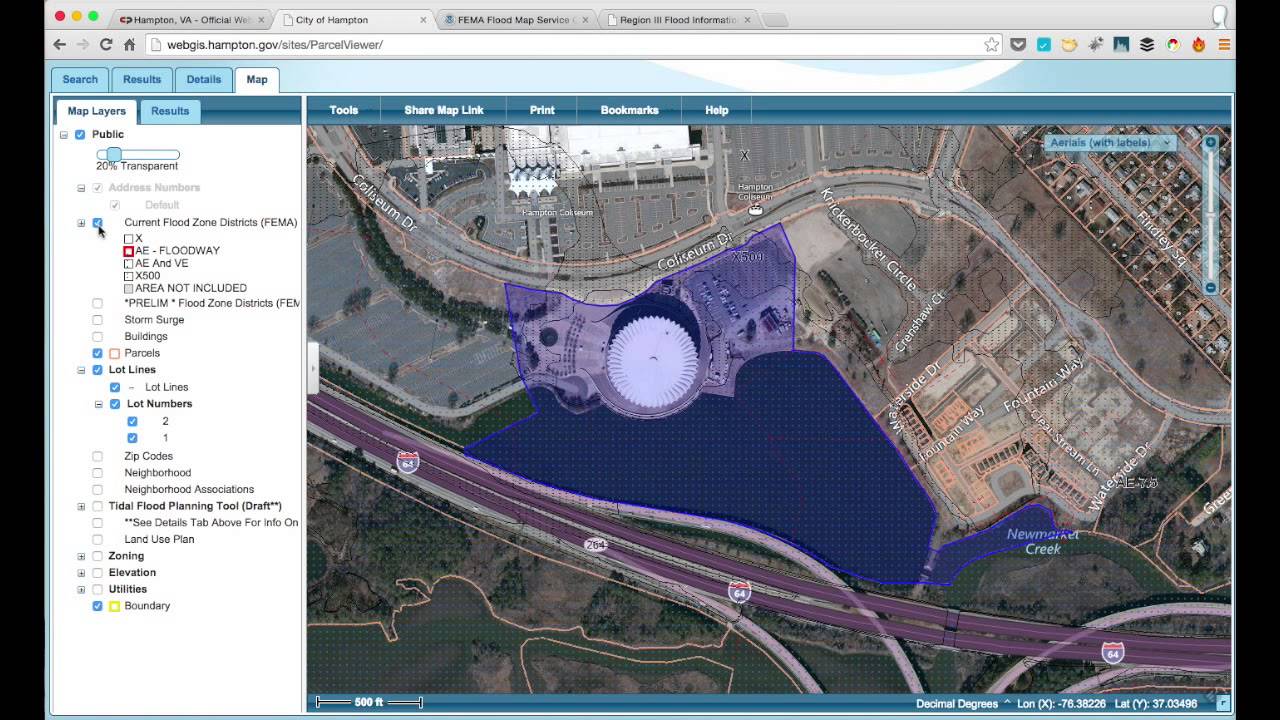Click the corner icon at map bottom right
1280x720 pixels.
[x=1223, y=703]
